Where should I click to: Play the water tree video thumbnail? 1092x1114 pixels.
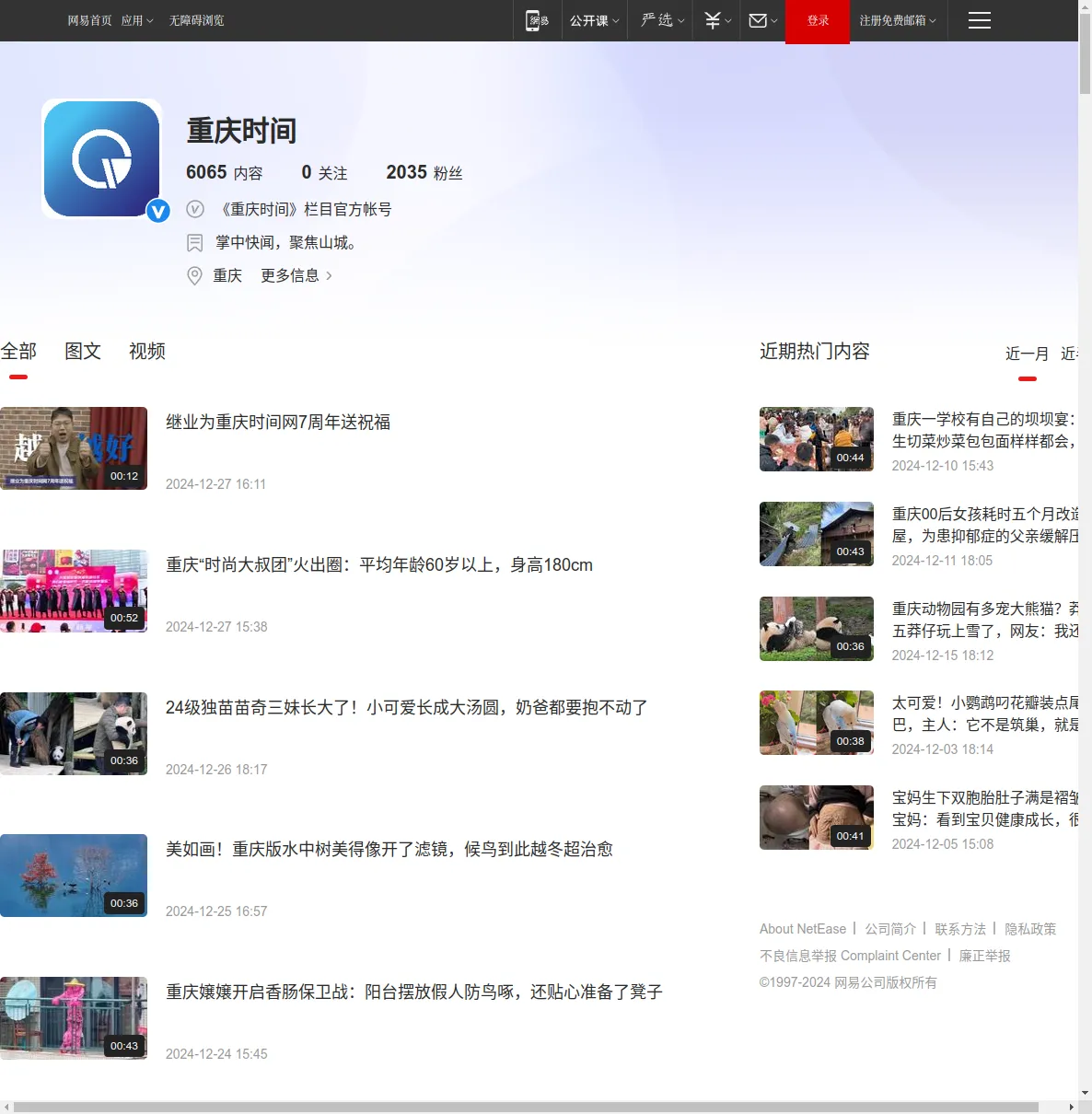coord(74,876)
